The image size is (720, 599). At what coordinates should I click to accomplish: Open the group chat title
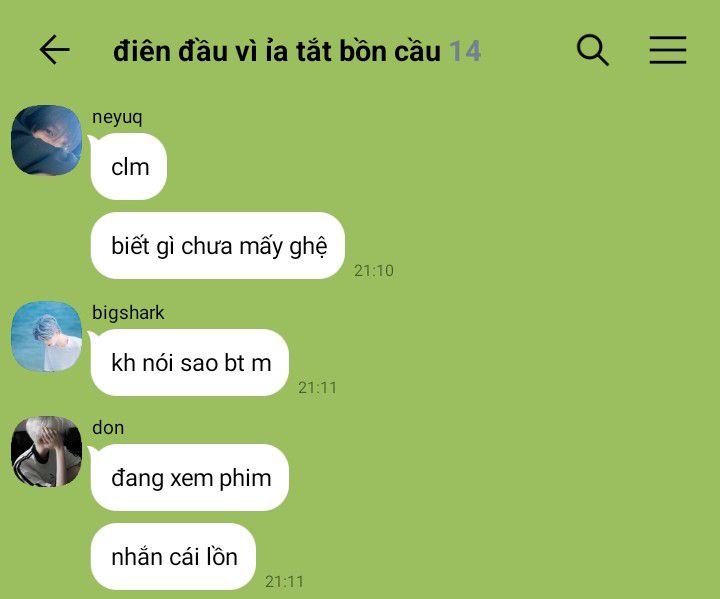277,51
